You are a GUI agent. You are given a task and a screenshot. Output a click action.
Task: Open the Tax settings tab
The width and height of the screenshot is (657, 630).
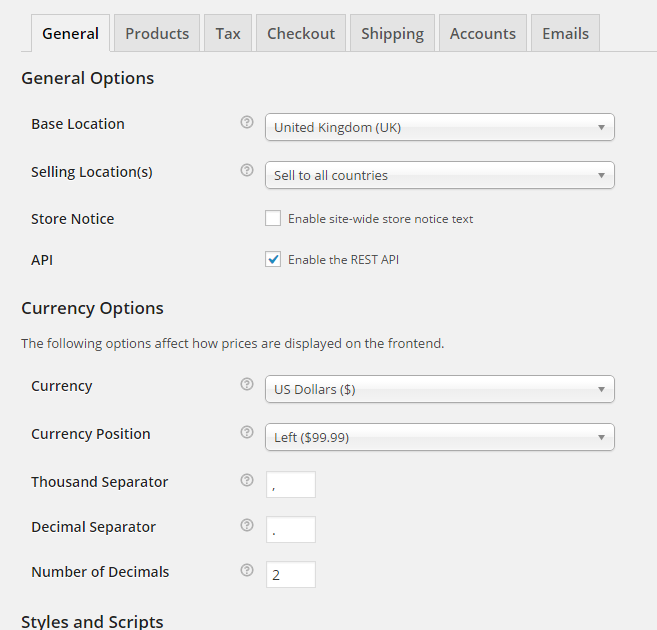tap(228, 33)
